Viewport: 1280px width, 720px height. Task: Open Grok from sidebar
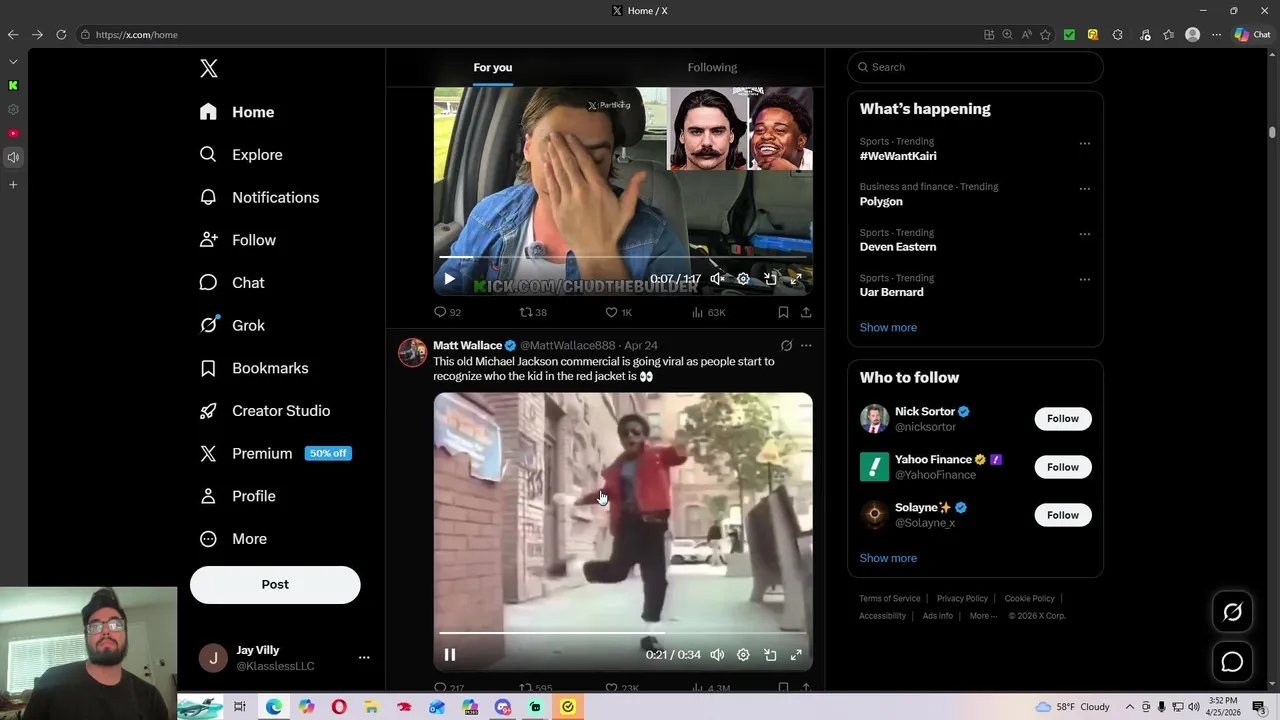[232, 325]
